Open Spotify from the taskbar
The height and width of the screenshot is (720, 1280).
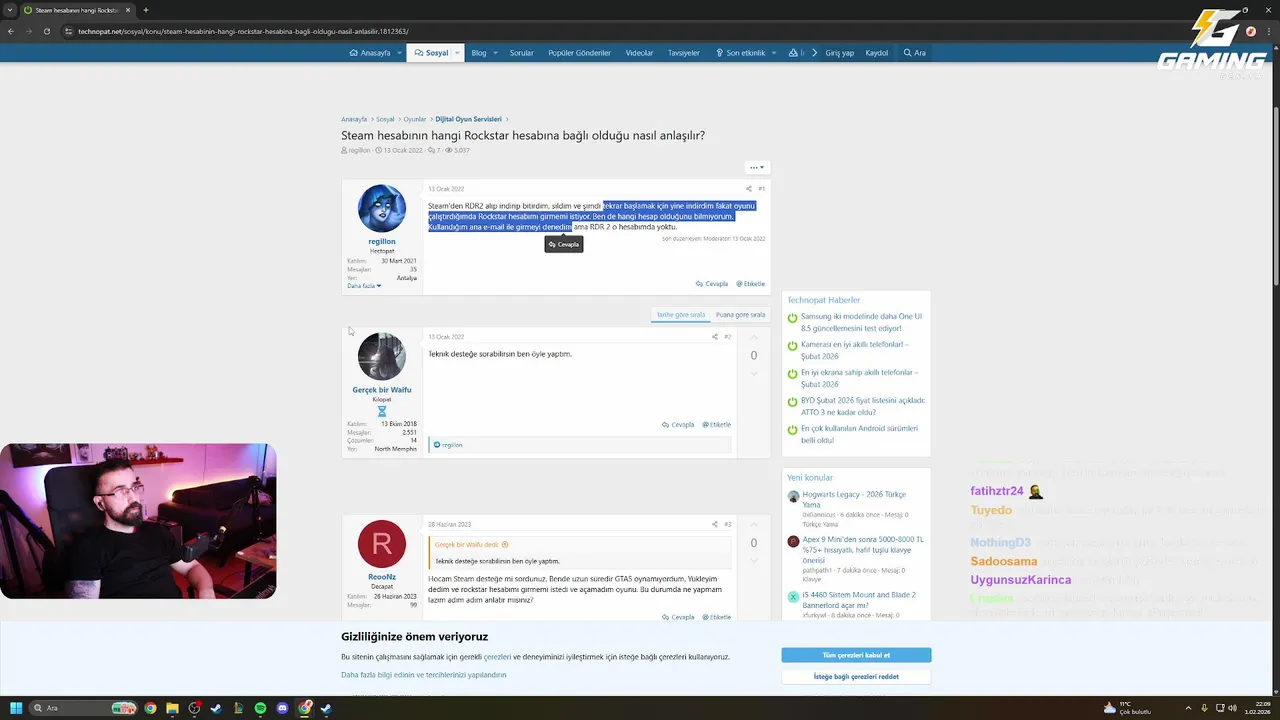coord(260,708)
